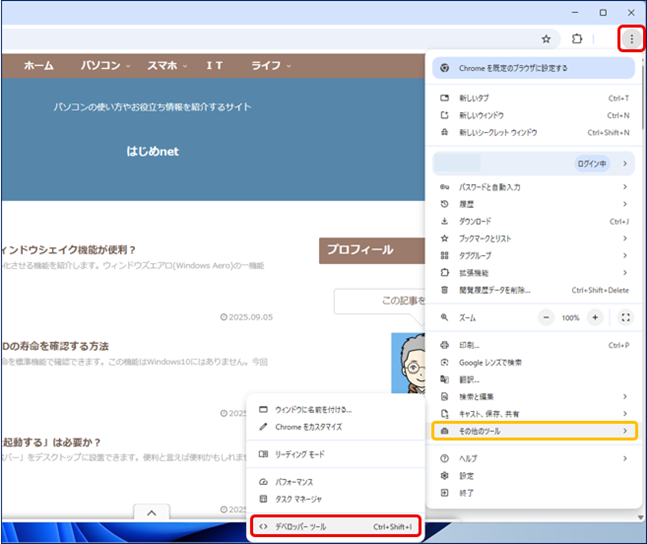Choose the 翻訳 translate entry
Screen dimensions: 647x544
pyautogui.click(x=533, y=379)
